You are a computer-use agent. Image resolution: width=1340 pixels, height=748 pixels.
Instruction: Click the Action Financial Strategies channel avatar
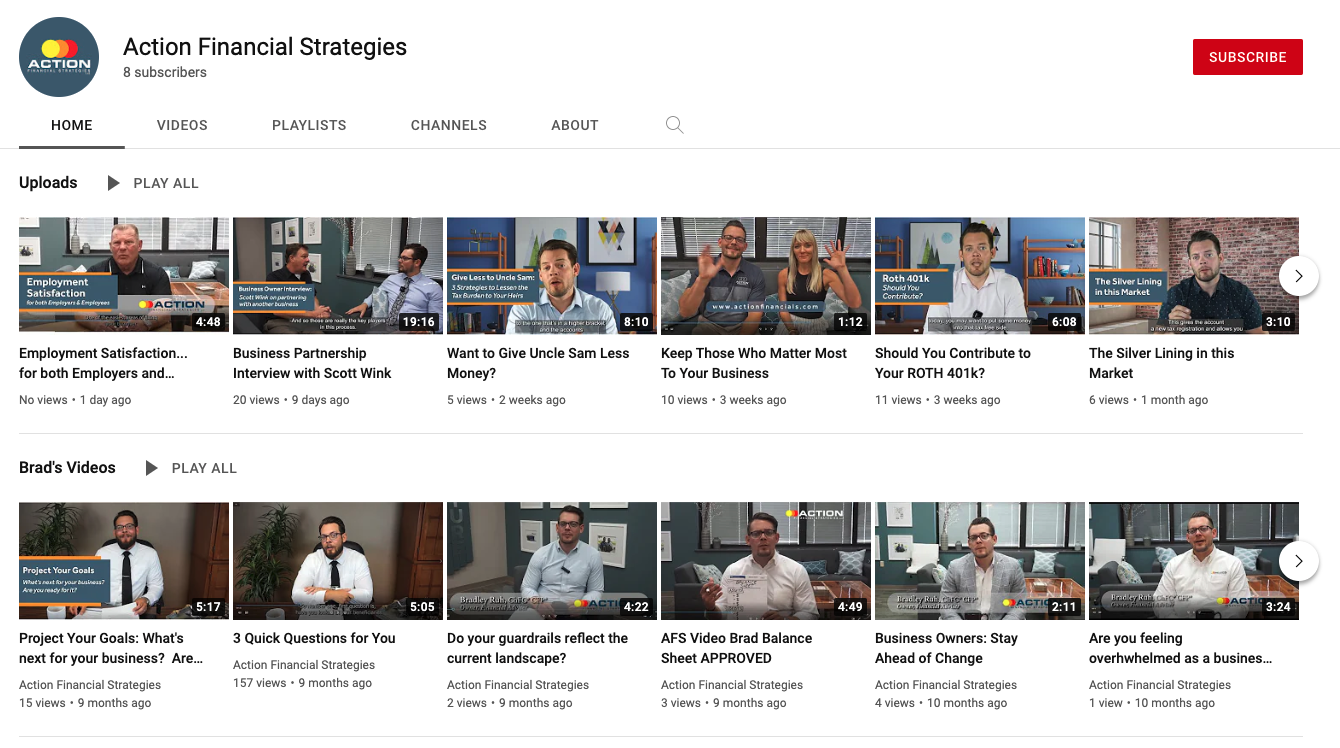[59, 57]
